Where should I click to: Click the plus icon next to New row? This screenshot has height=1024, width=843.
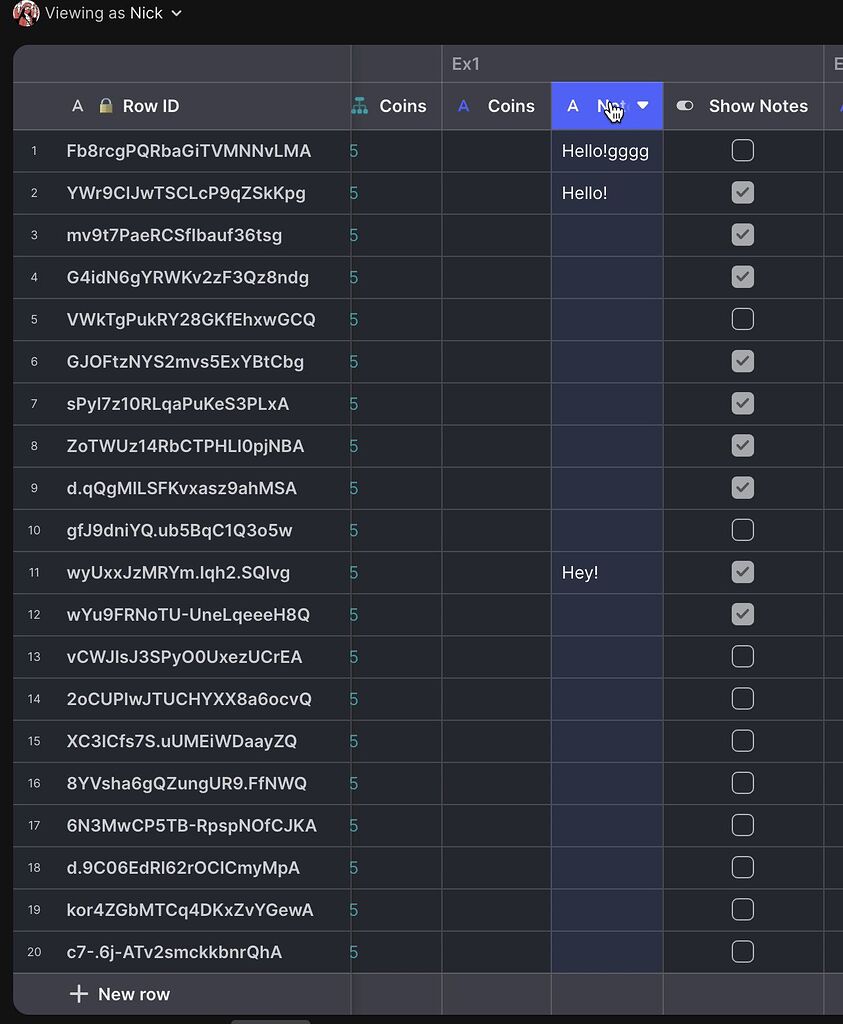coord(77,993)
